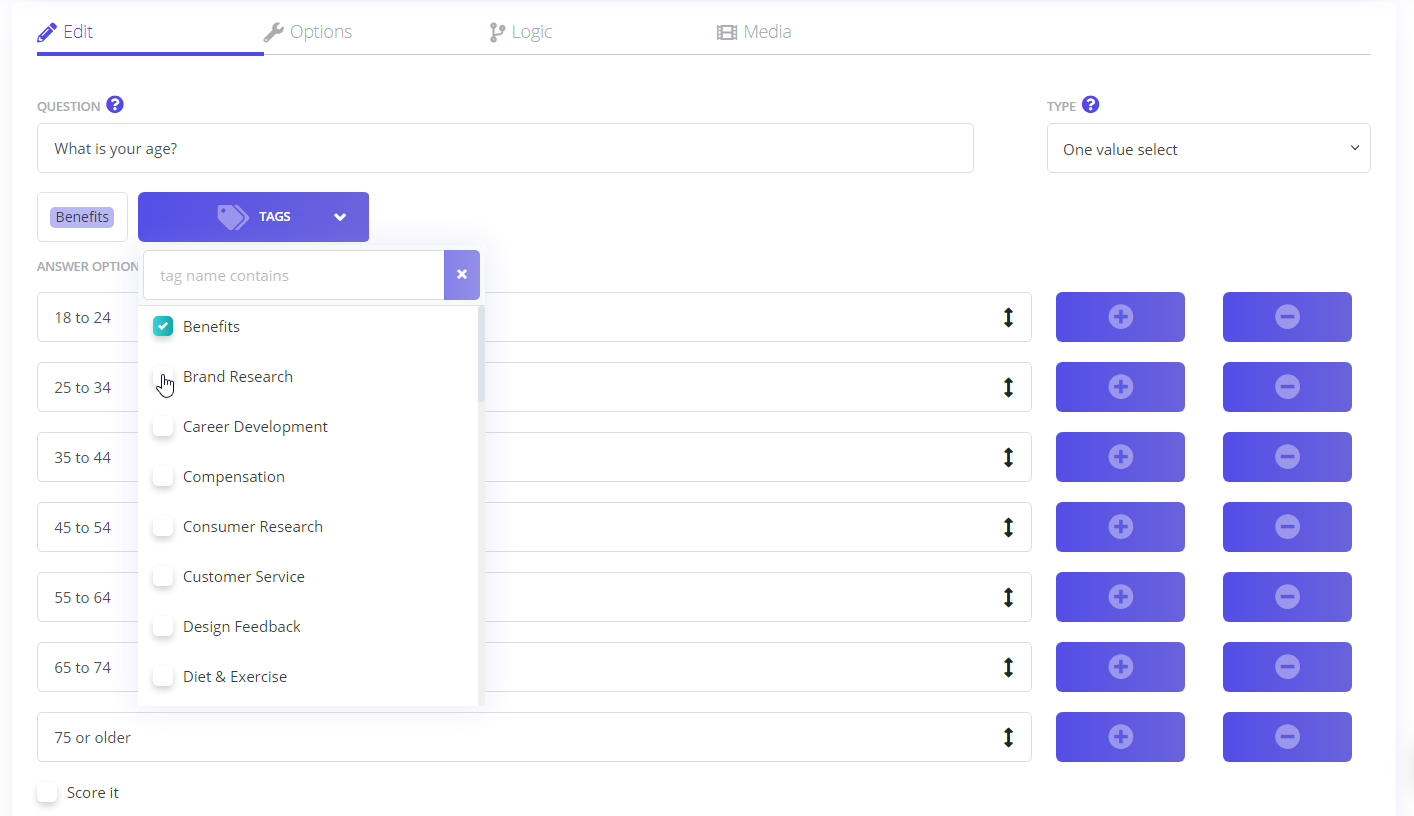
Task: Remove the 75 or older answer option
Action: click(x=1287, y=737)
